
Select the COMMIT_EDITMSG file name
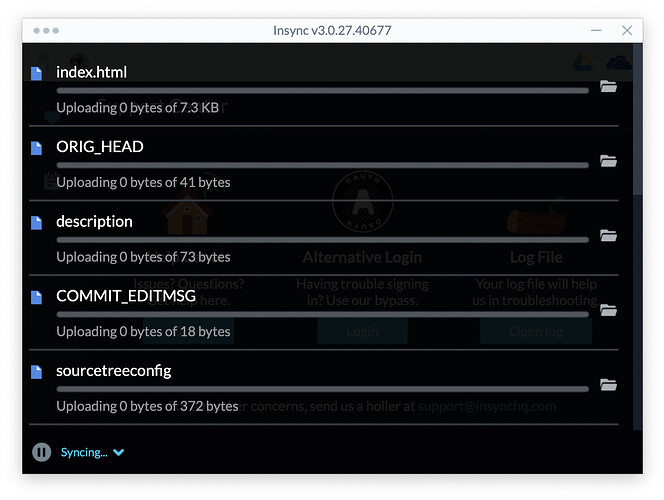tap(126, 296)
